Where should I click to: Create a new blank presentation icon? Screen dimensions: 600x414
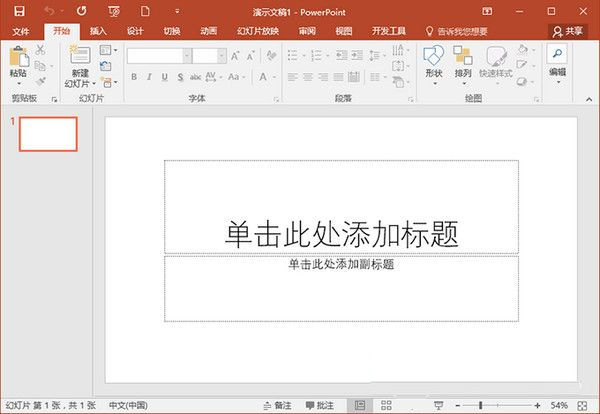coord(145,11)
